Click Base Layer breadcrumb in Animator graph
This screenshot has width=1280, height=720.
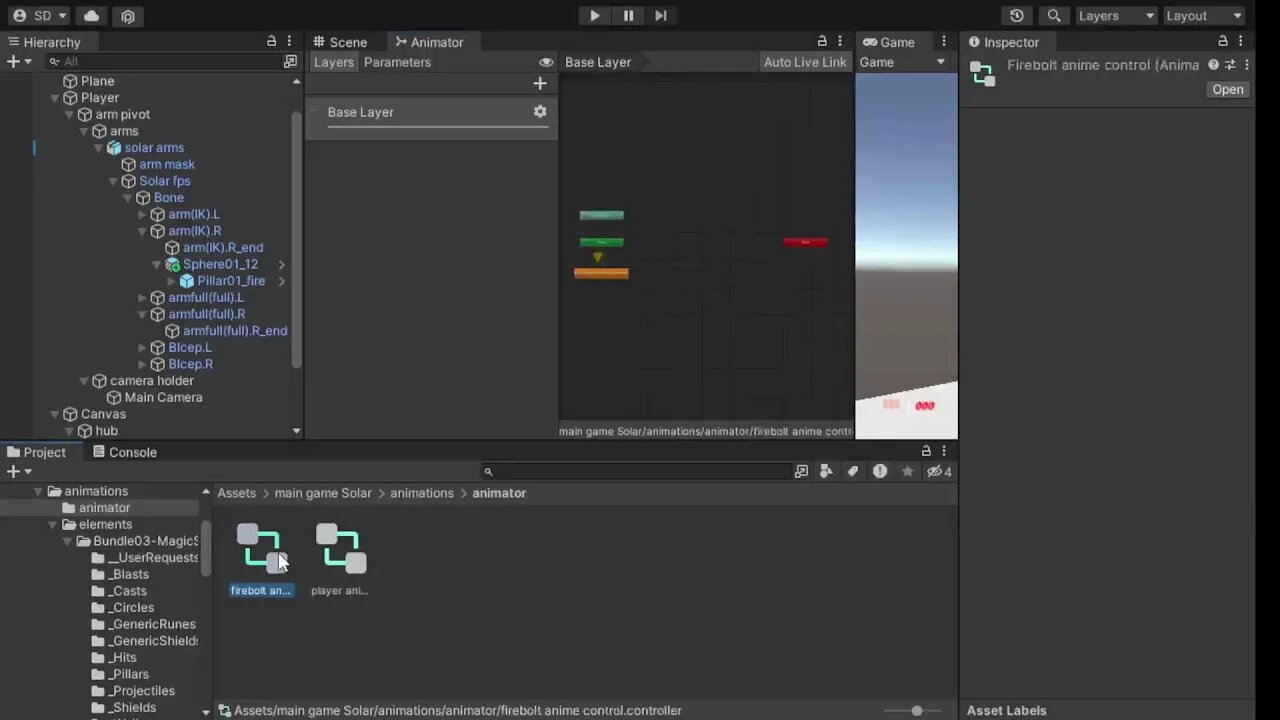598,62
